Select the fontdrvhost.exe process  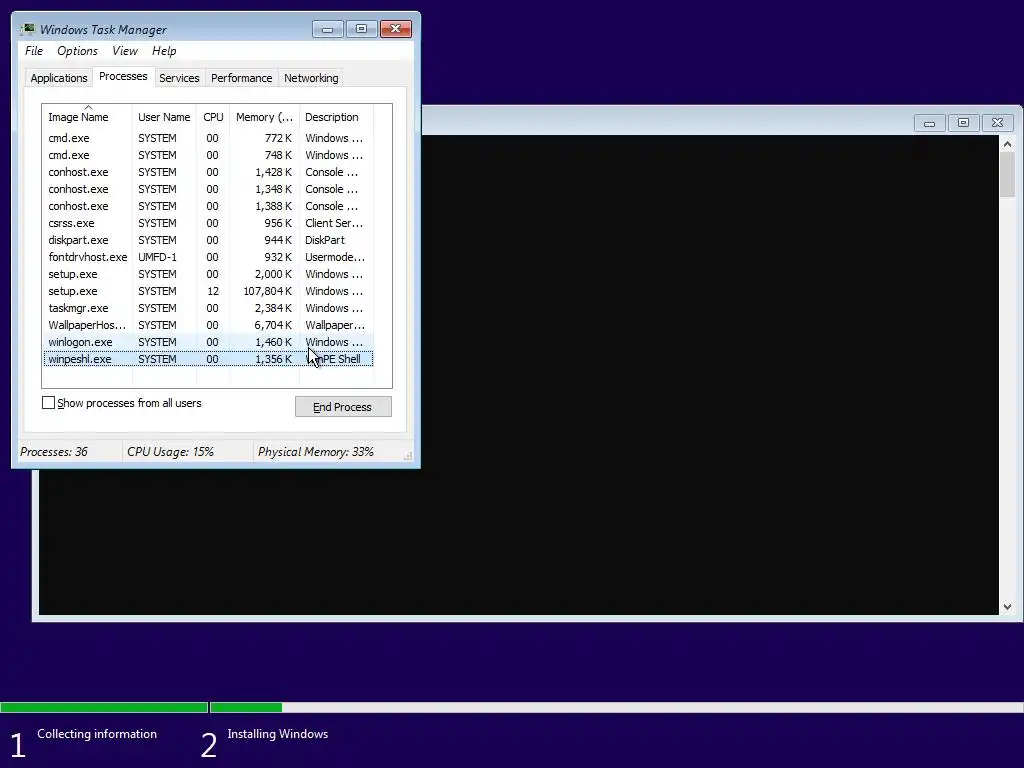coord(208,257)
